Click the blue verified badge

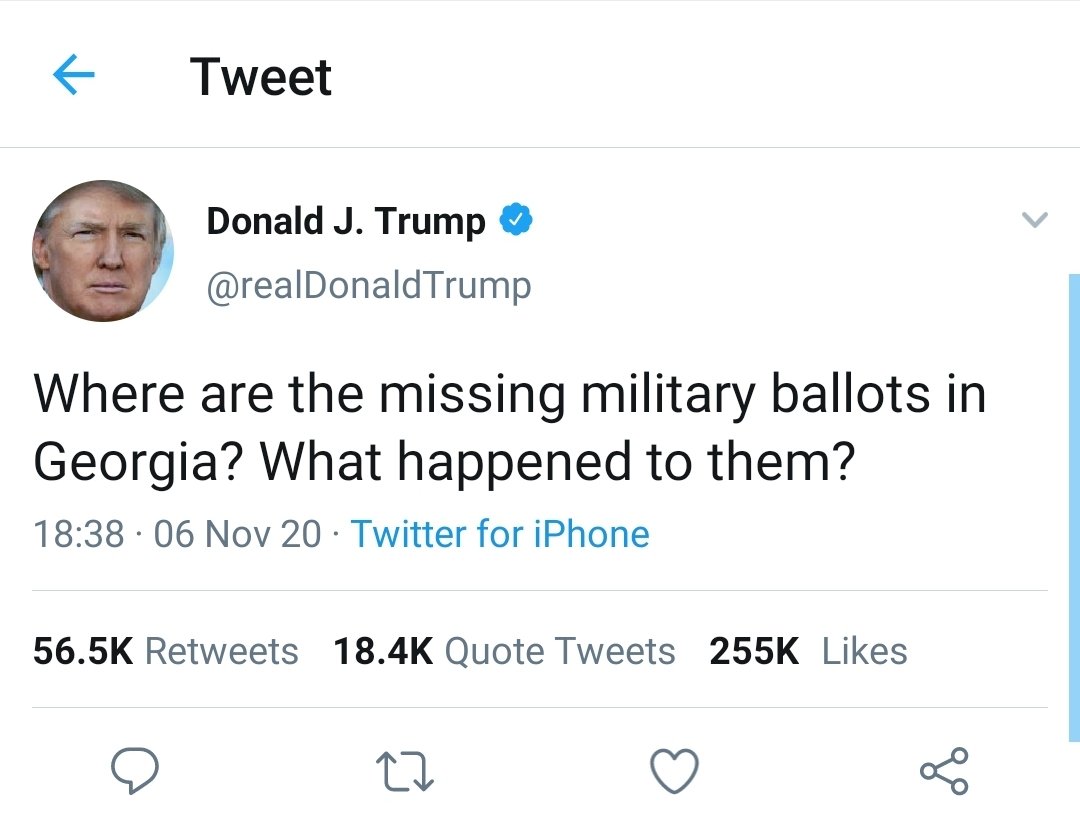pos(515,220)
